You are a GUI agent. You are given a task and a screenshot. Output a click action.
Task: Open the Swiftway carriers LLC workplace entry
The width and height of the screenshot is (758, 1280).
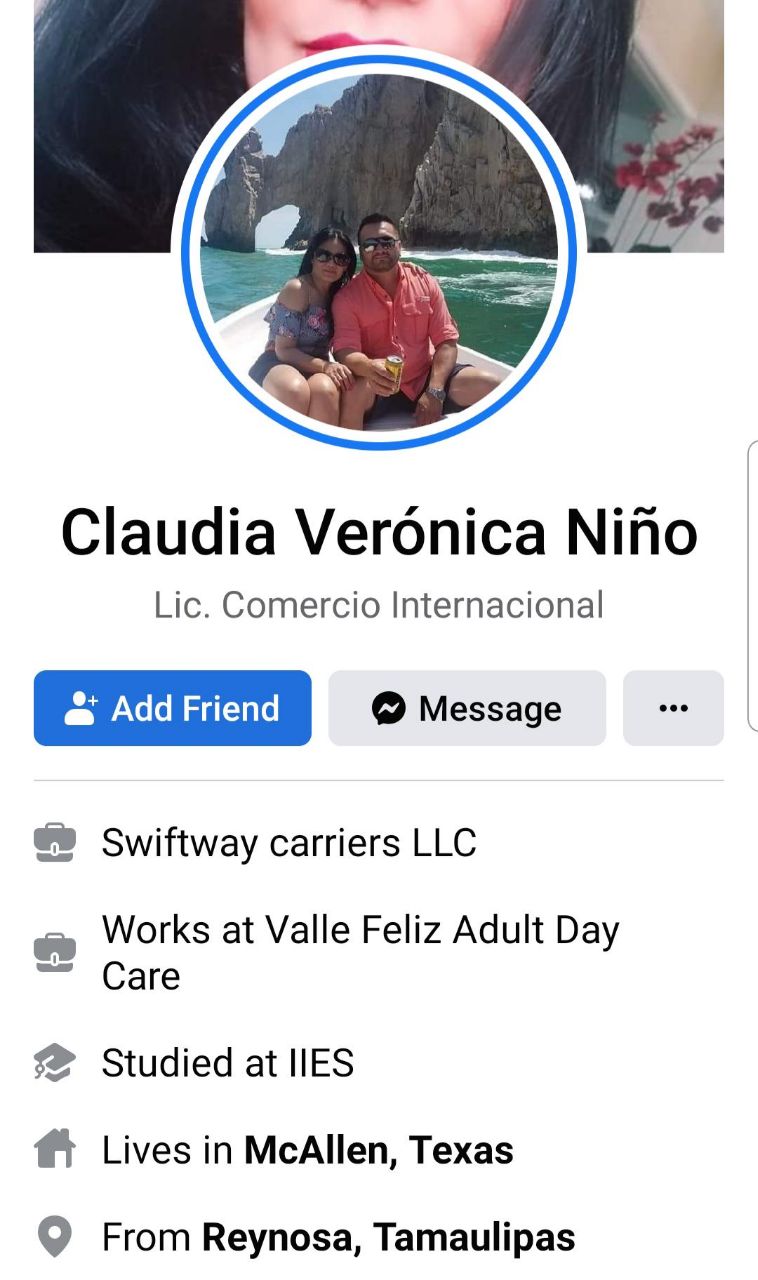click(x=289, y=843)
